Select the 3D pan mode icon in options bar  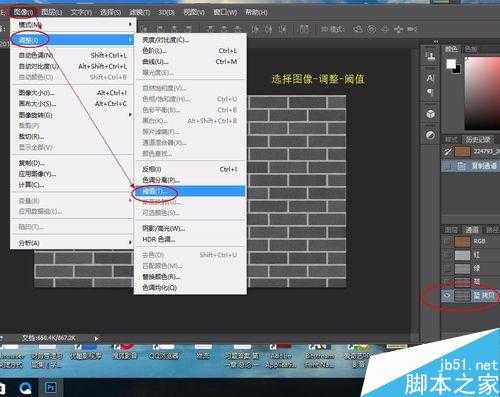pos(385,29)
